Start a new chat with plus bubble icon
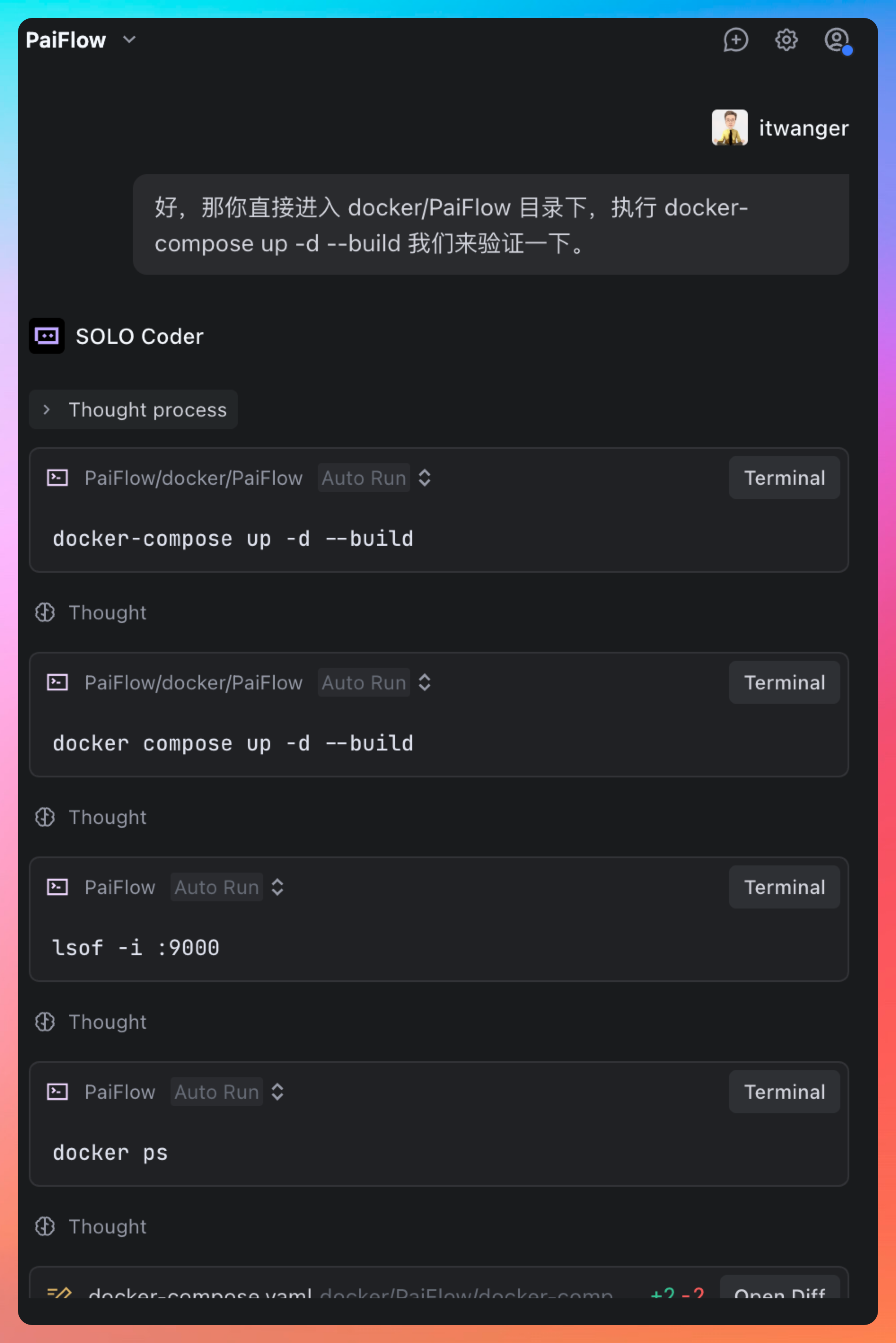The width and height of the screenshot is (896, 1343). [735, 40]
